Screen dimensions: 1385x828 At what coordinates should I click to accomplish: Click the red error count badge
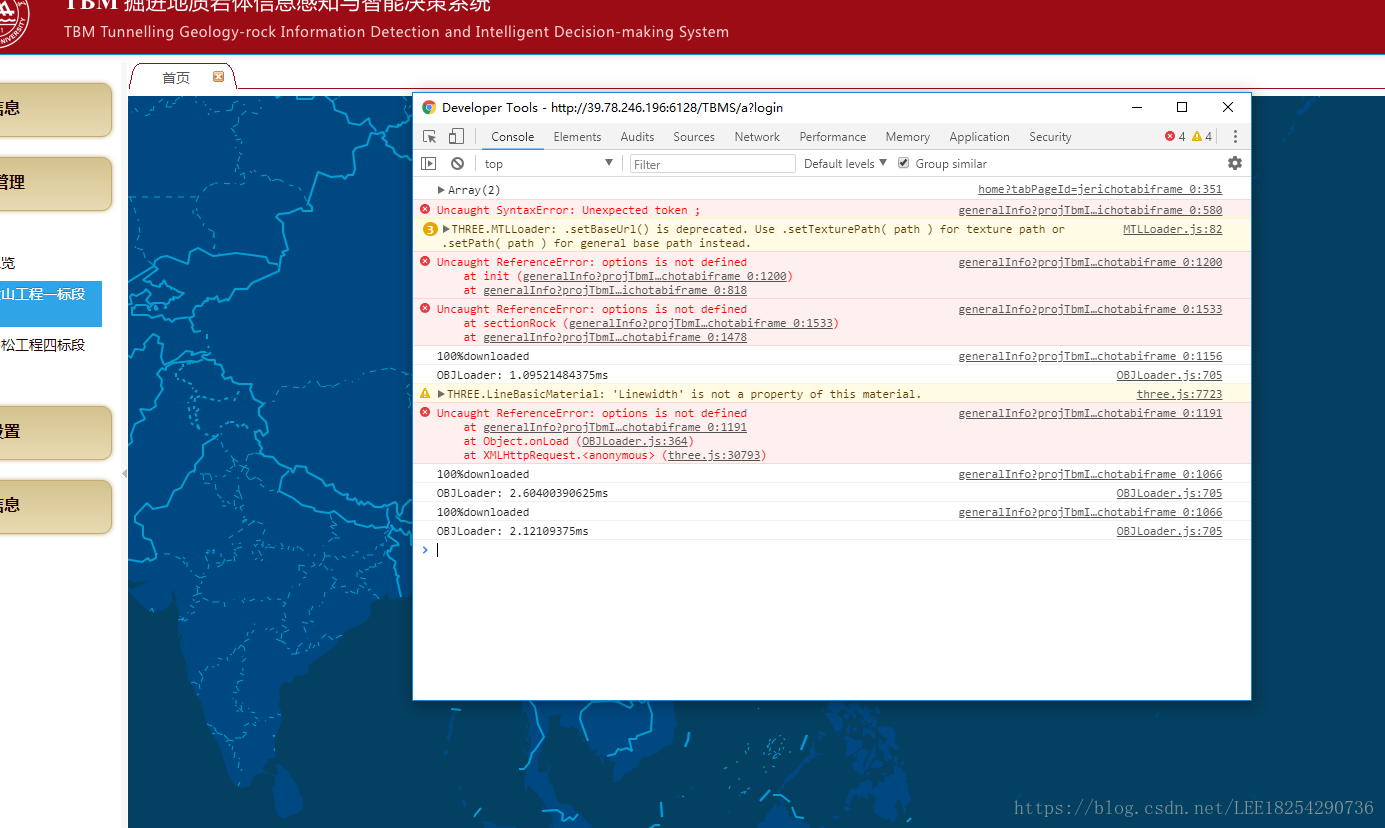point(1175,137)
